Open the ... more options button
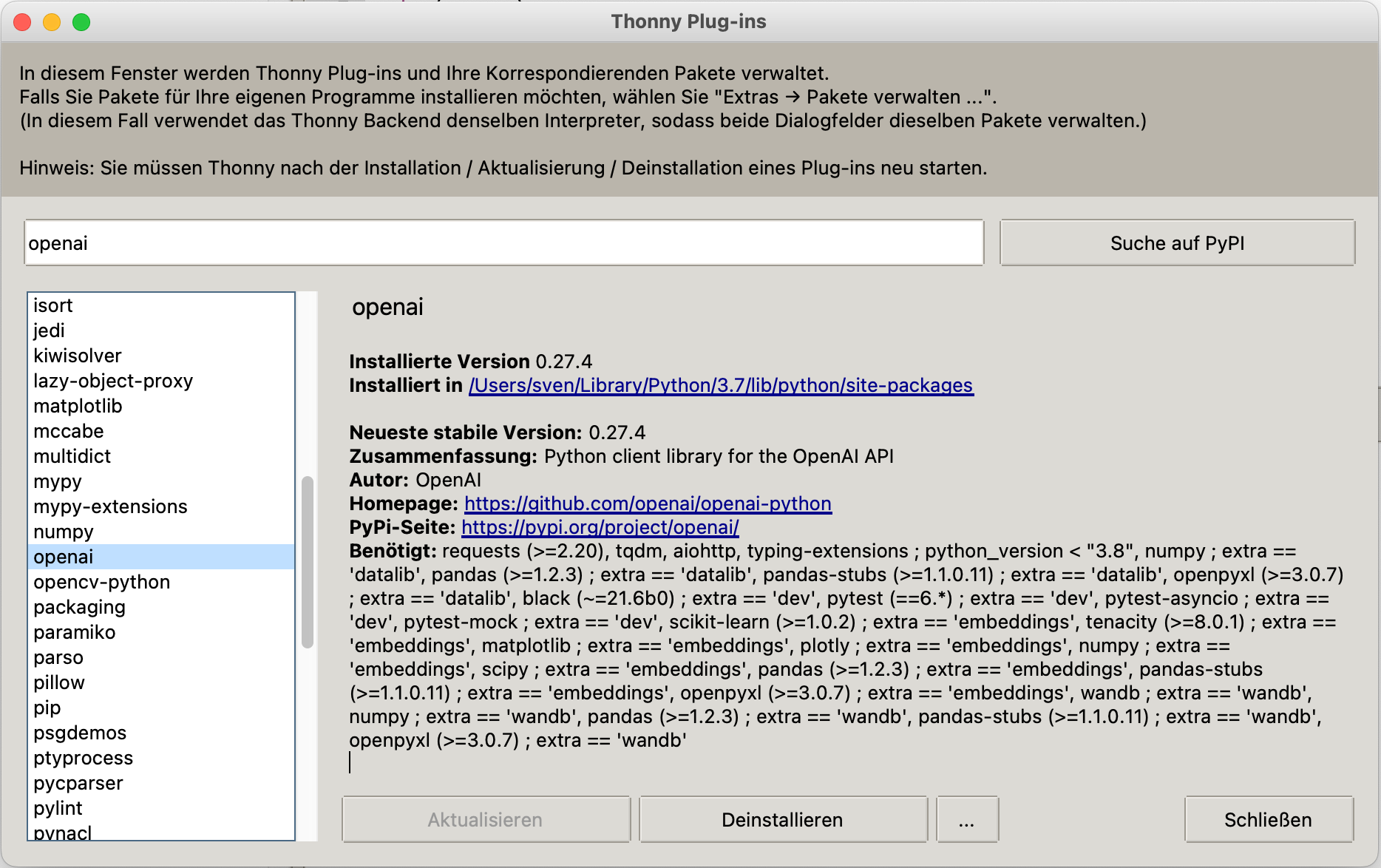Image resolution: width=1381 pixels, height=868 pixels. [x=967, y=819]
